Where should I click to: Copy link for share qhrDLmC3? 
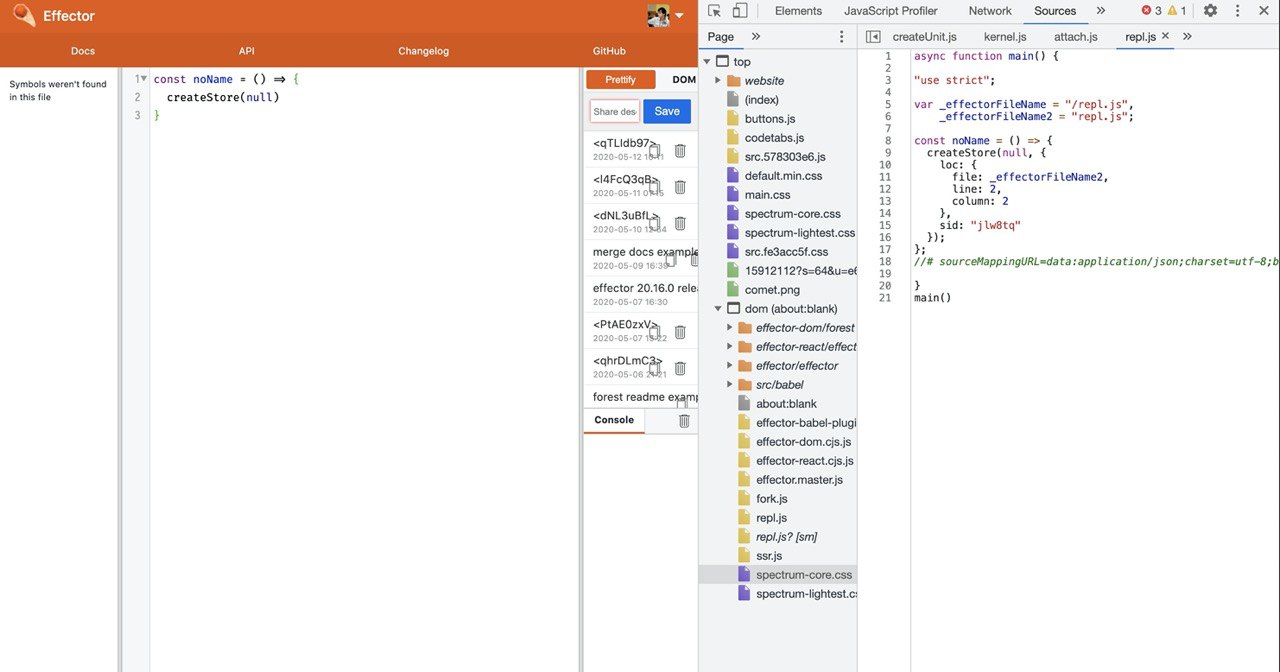pyautogui.click(x=654, y=368)
